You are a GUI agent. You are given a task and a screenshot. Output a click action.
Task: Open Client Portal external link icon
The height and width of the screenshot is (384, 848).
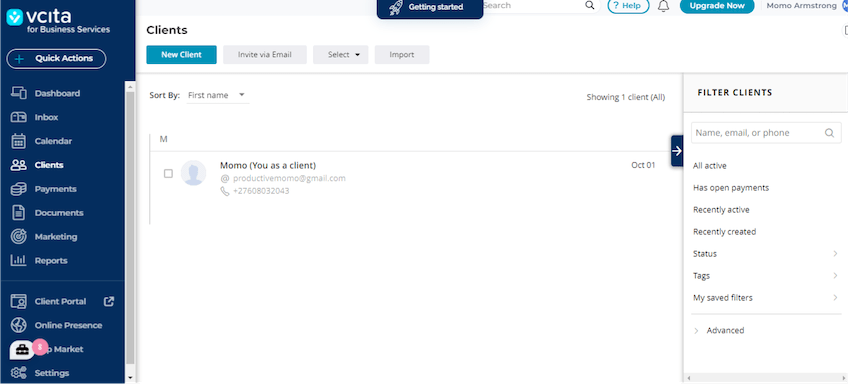[109, 301]
